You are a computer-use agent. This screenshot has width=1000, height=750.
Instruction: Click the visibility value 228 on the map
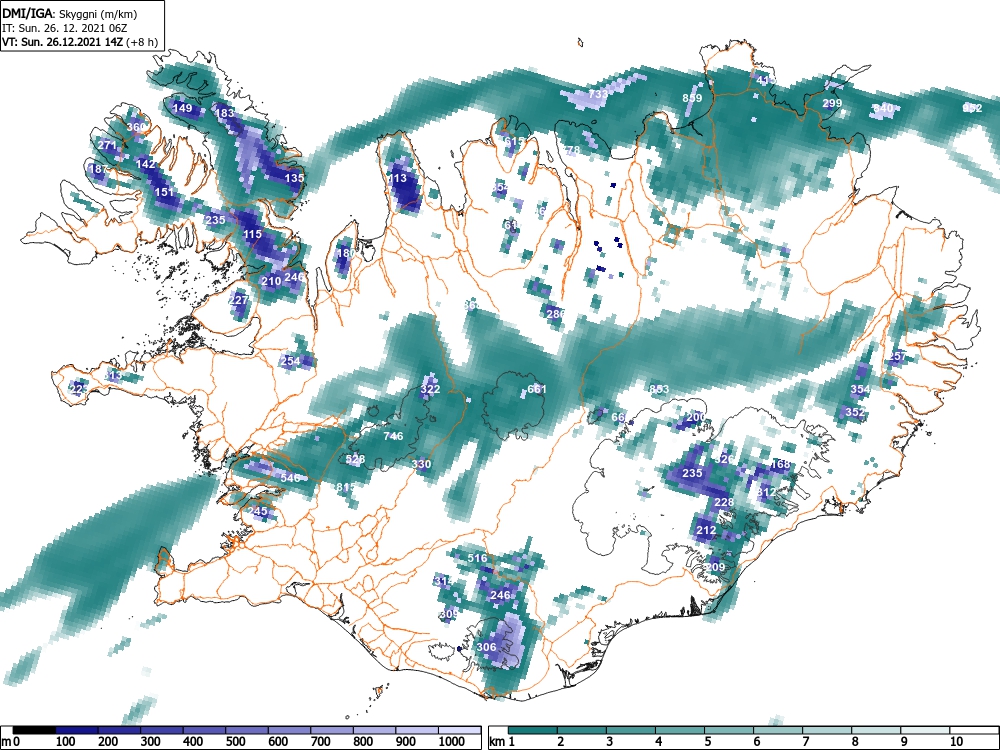[724, 502]
